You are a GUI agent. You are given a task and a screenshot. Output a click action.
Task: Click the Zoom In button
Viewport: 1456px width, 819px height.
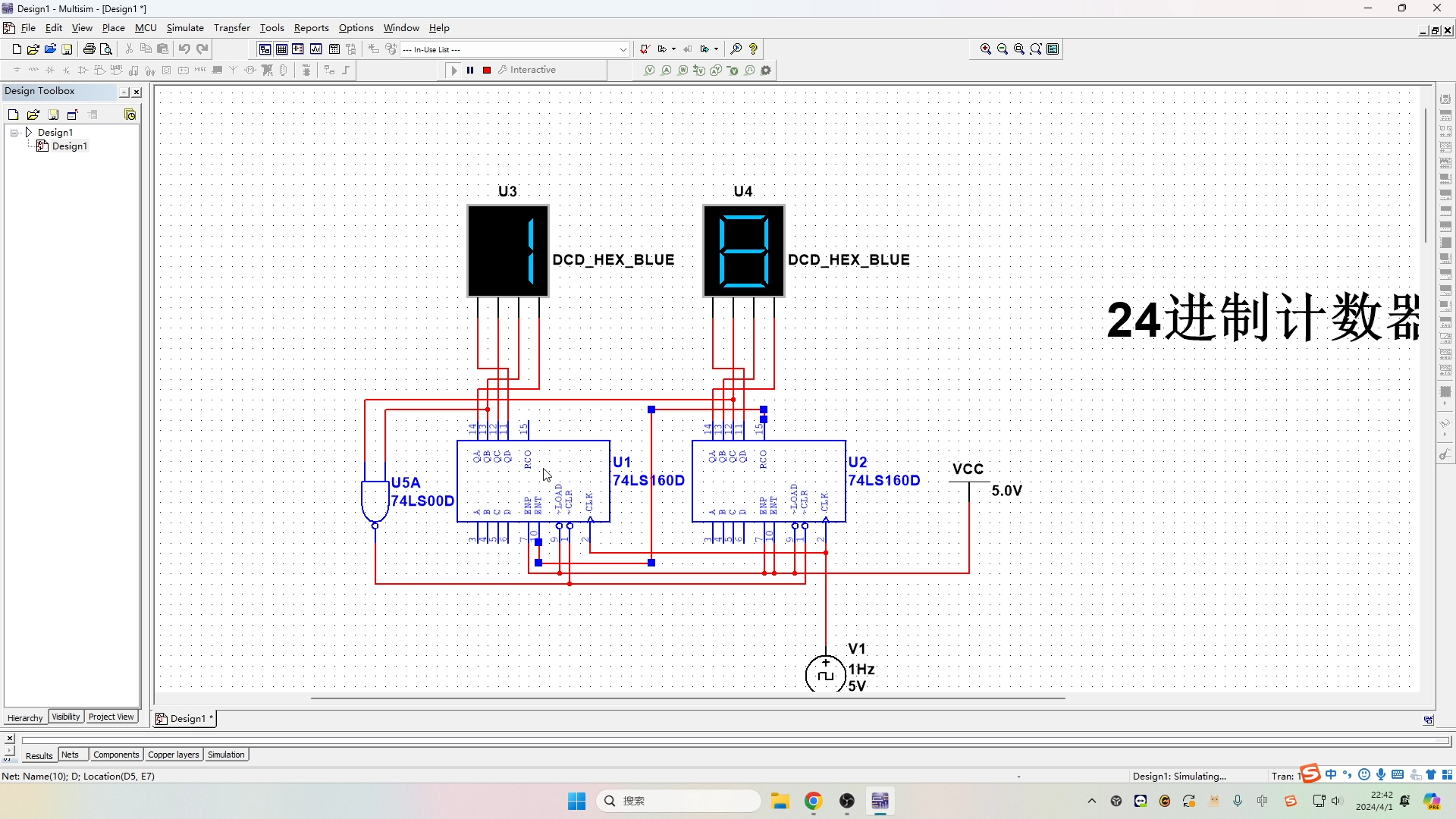tap(986, 49)
